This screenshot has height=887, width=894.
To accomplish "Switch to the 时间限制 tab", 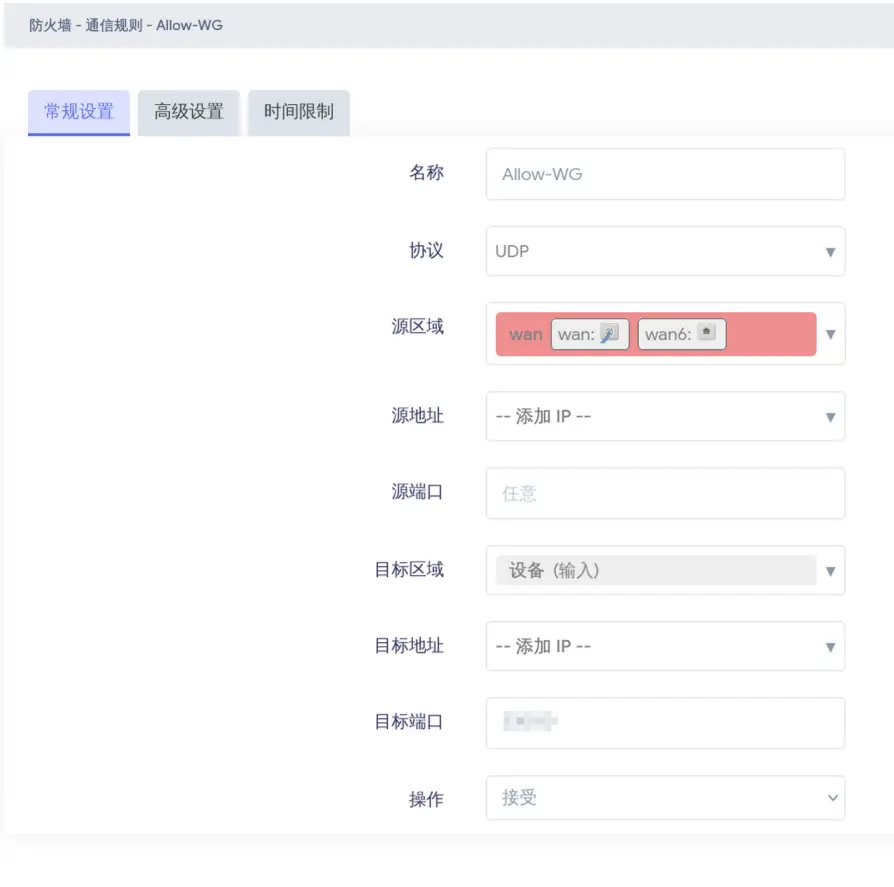I will 298,112.
